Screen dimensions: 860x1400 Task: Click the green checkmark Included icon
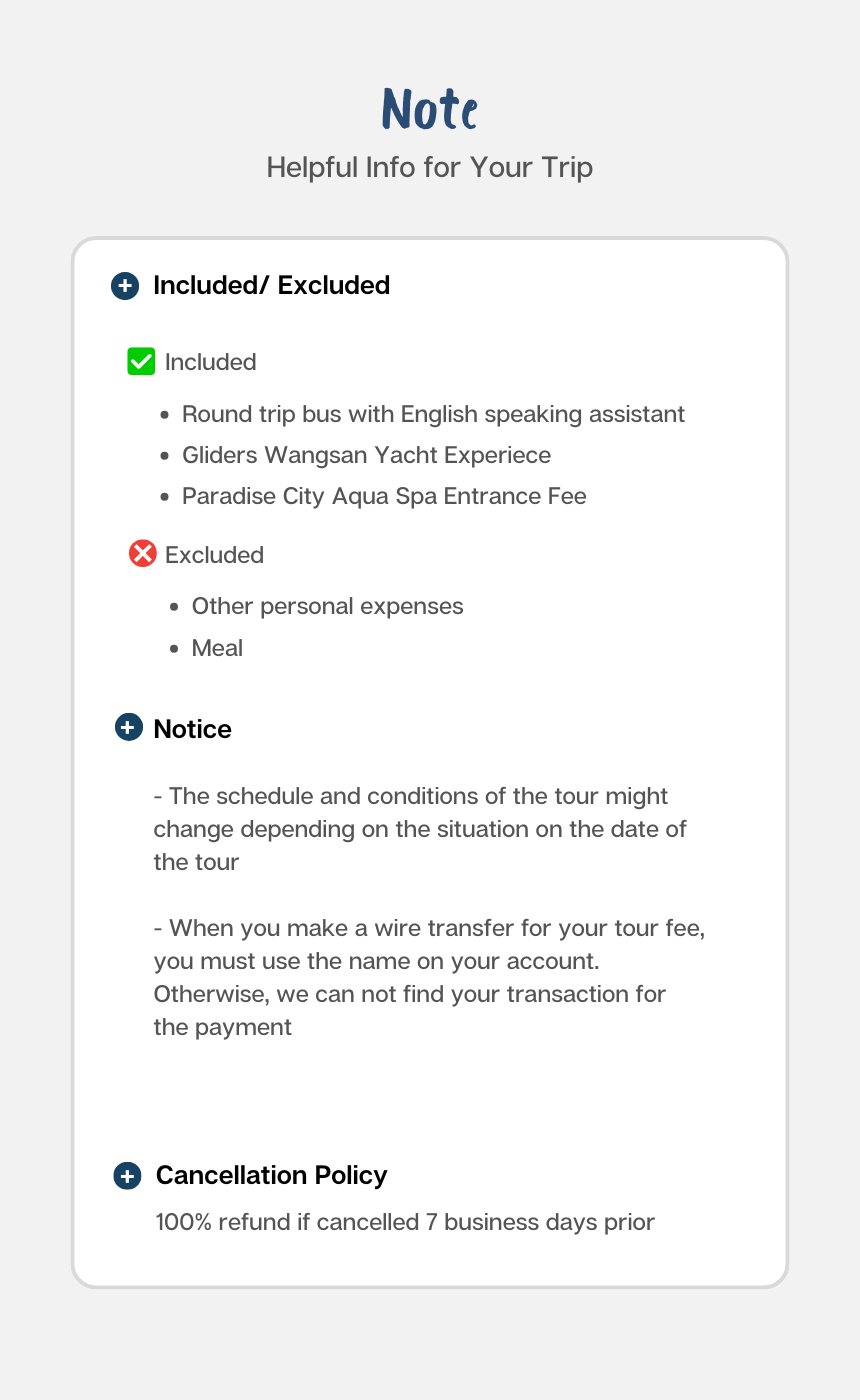click(x=141, y=361)
